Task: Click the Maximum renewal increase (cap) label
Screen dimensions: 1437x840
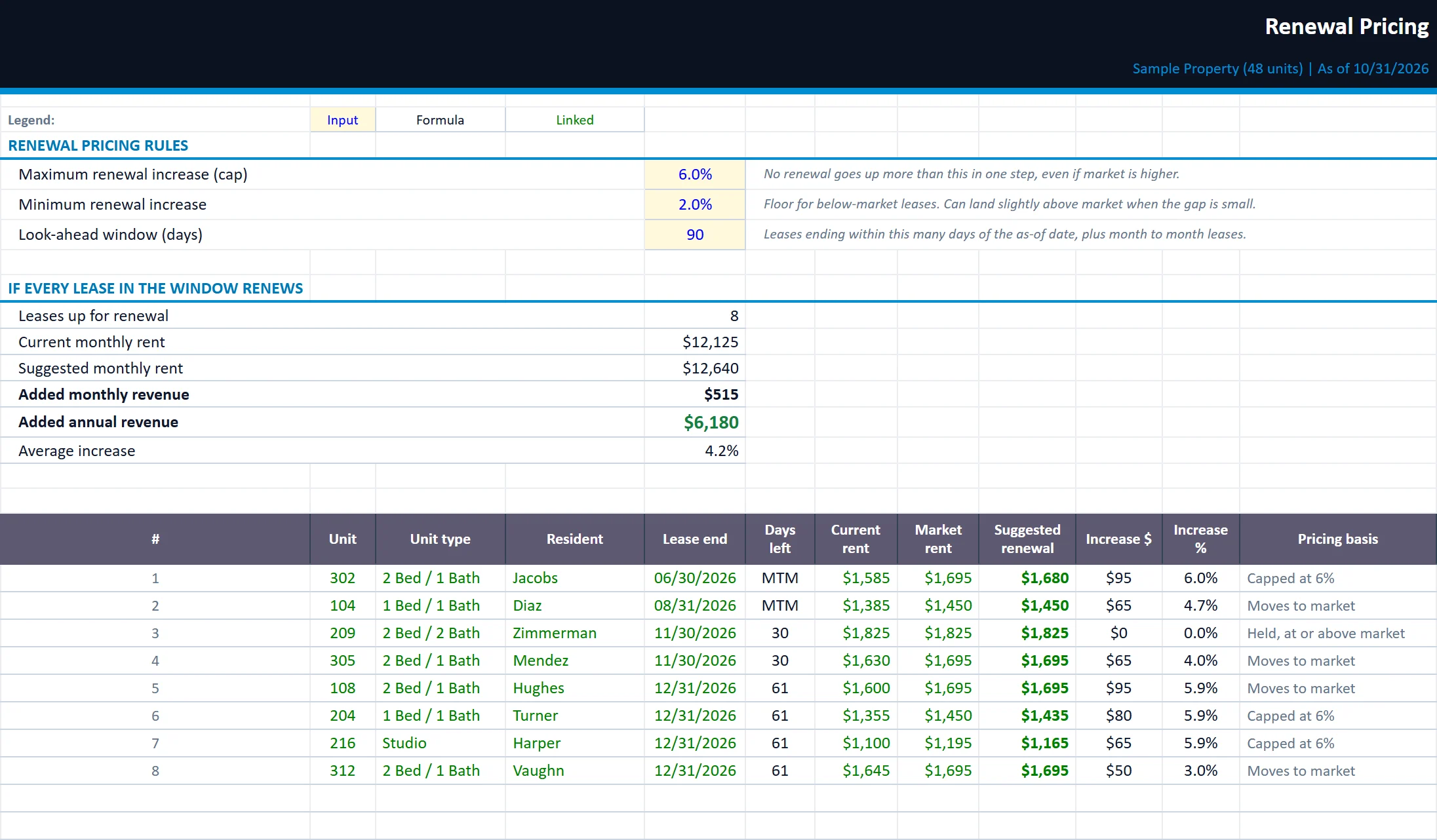Action: pyautogui.click(x=133, y=174)
